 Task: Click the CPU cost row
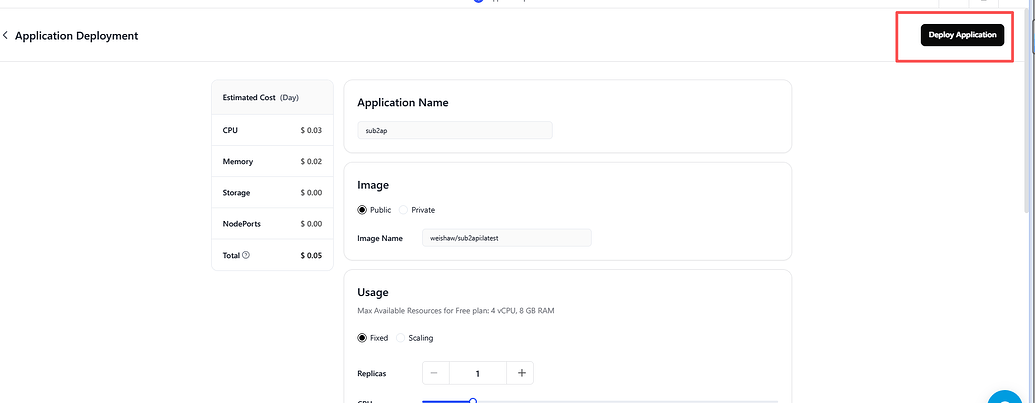point(273,131)
